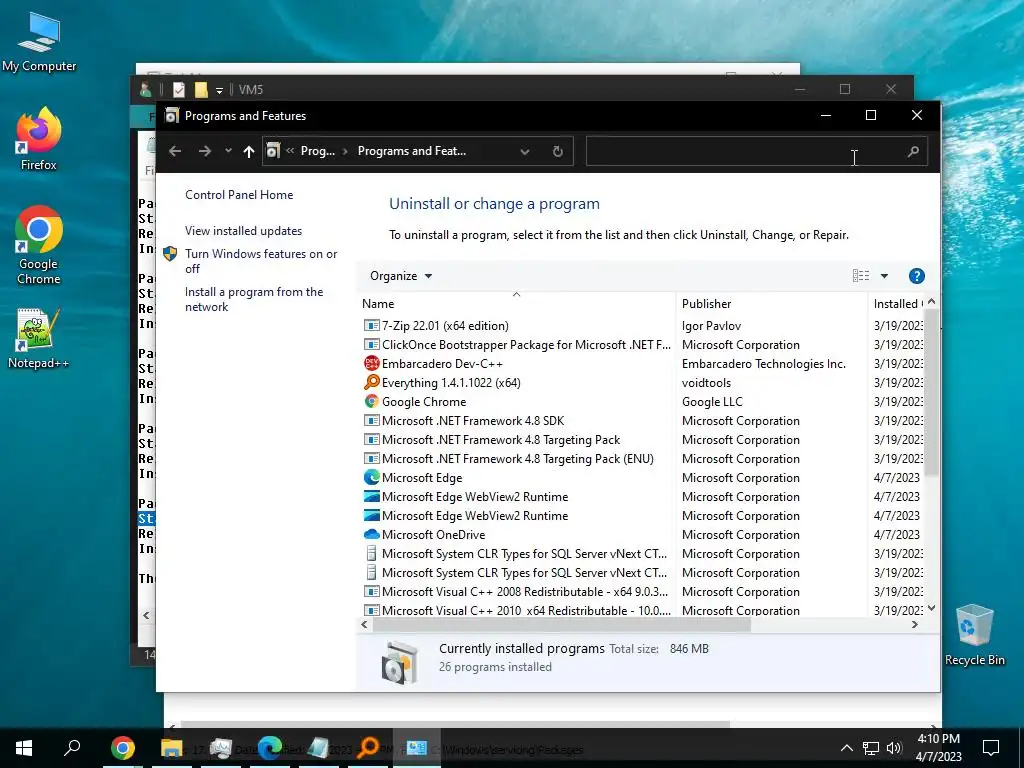Go forward in Programs and Features
The height and width of the screenshot is (768, 1024).
pyautogui.click(x=205, y=152)
